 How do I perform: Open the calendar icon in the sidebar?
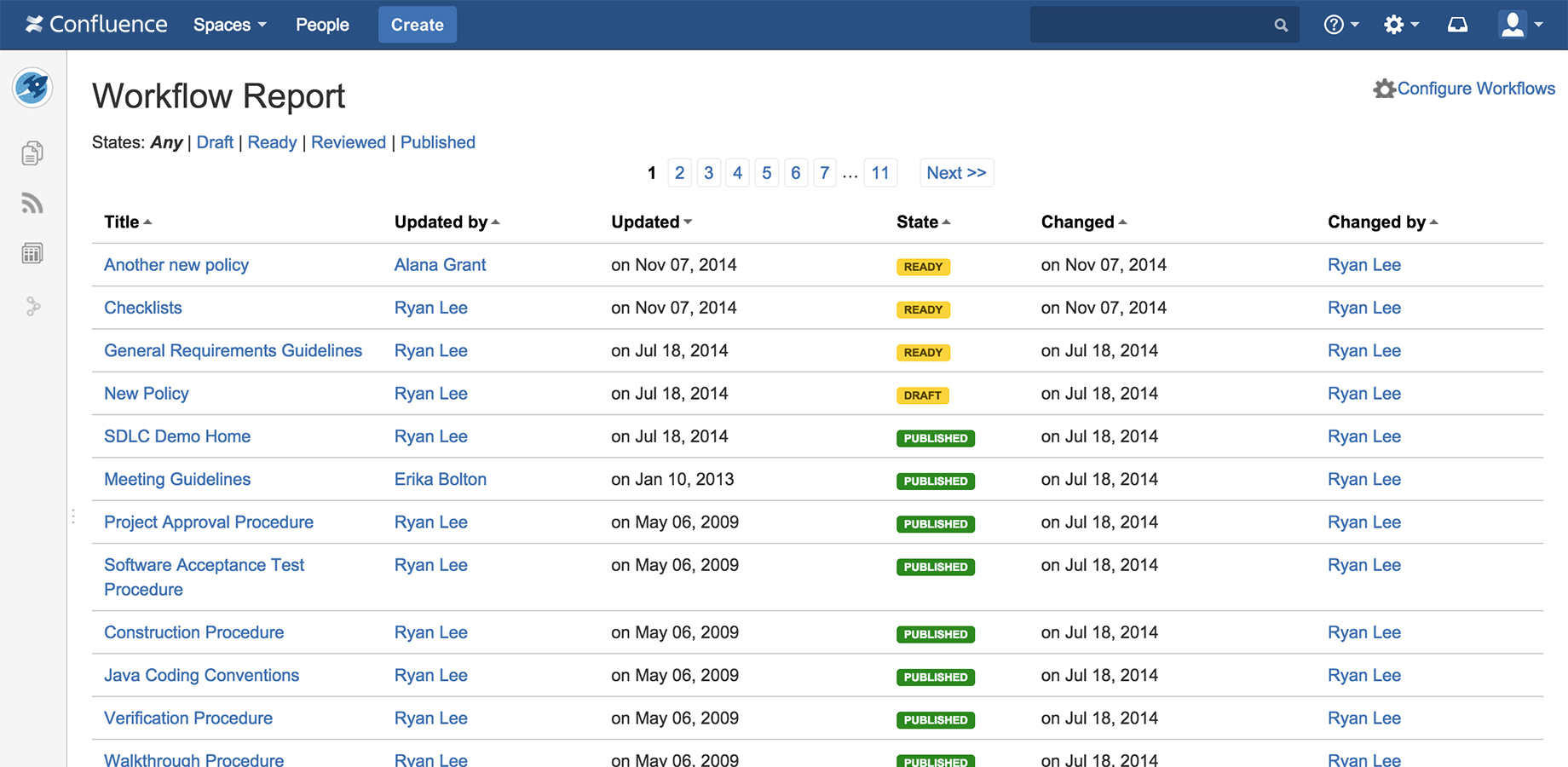pos(32,252)
